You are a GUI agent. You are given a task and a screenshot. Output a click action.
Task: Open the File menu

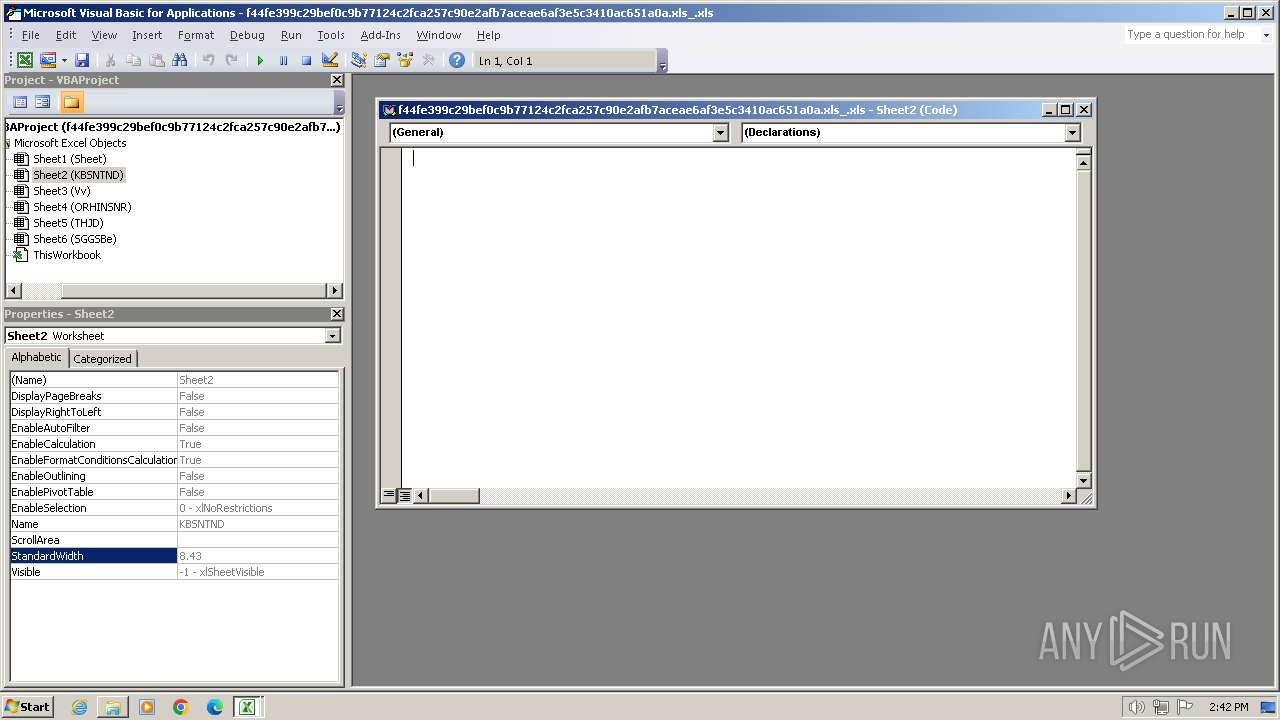click(x=31, y=35)
